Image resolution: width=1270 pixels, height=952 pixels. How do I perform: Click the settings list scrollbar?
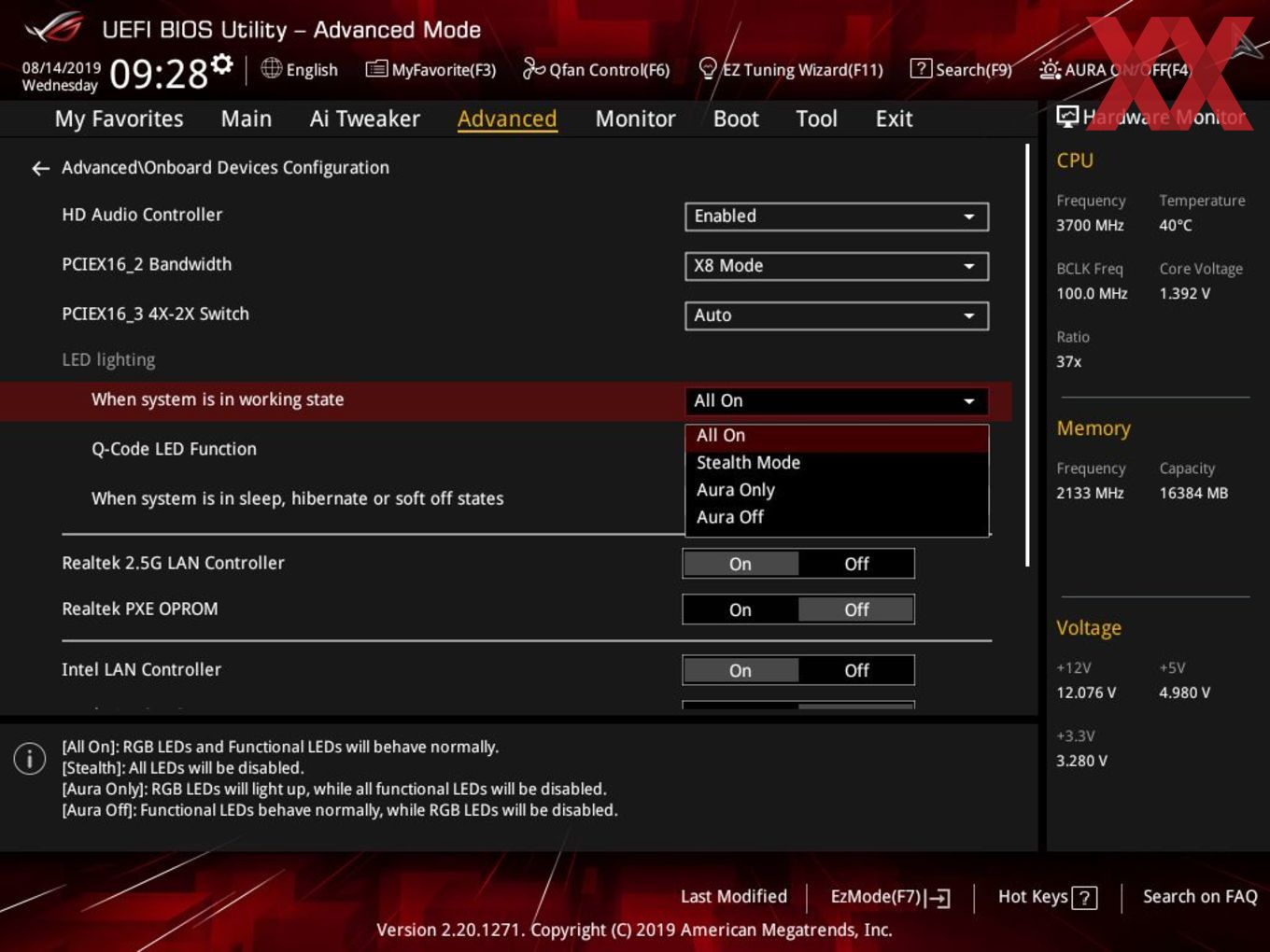[x=1028, y=355]
